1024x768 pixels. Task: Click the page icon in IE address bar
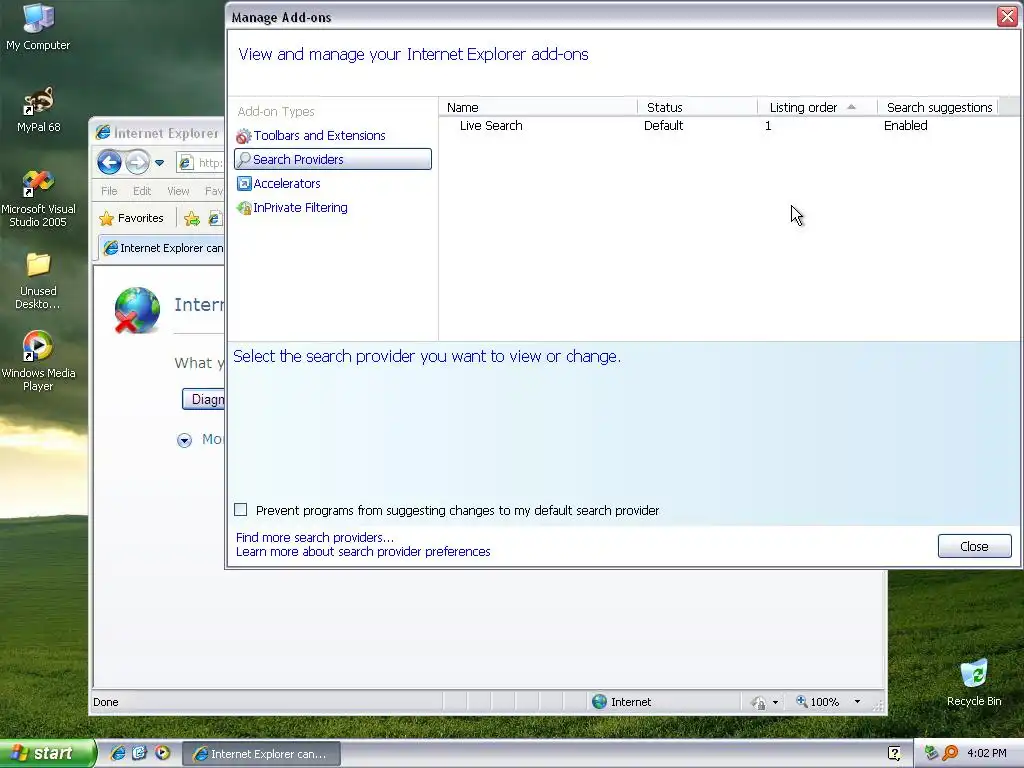186,163
